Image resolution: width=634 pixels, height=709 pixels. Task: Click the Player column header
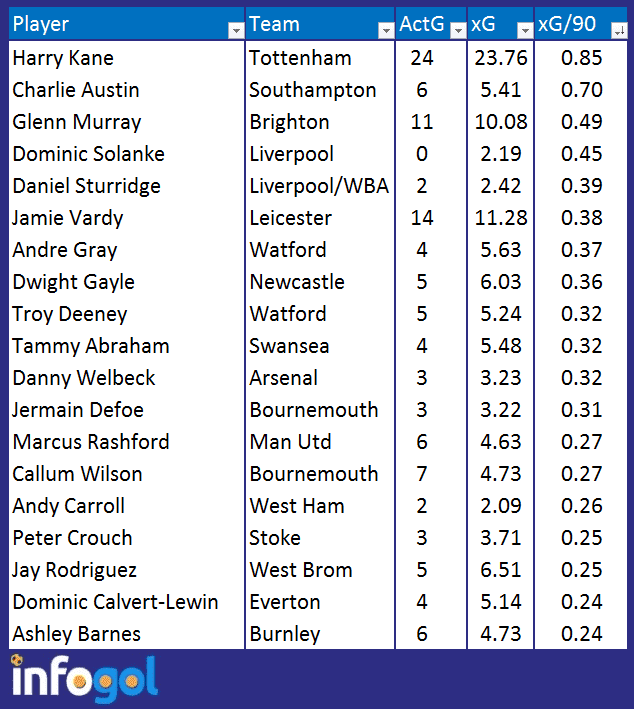127,24
